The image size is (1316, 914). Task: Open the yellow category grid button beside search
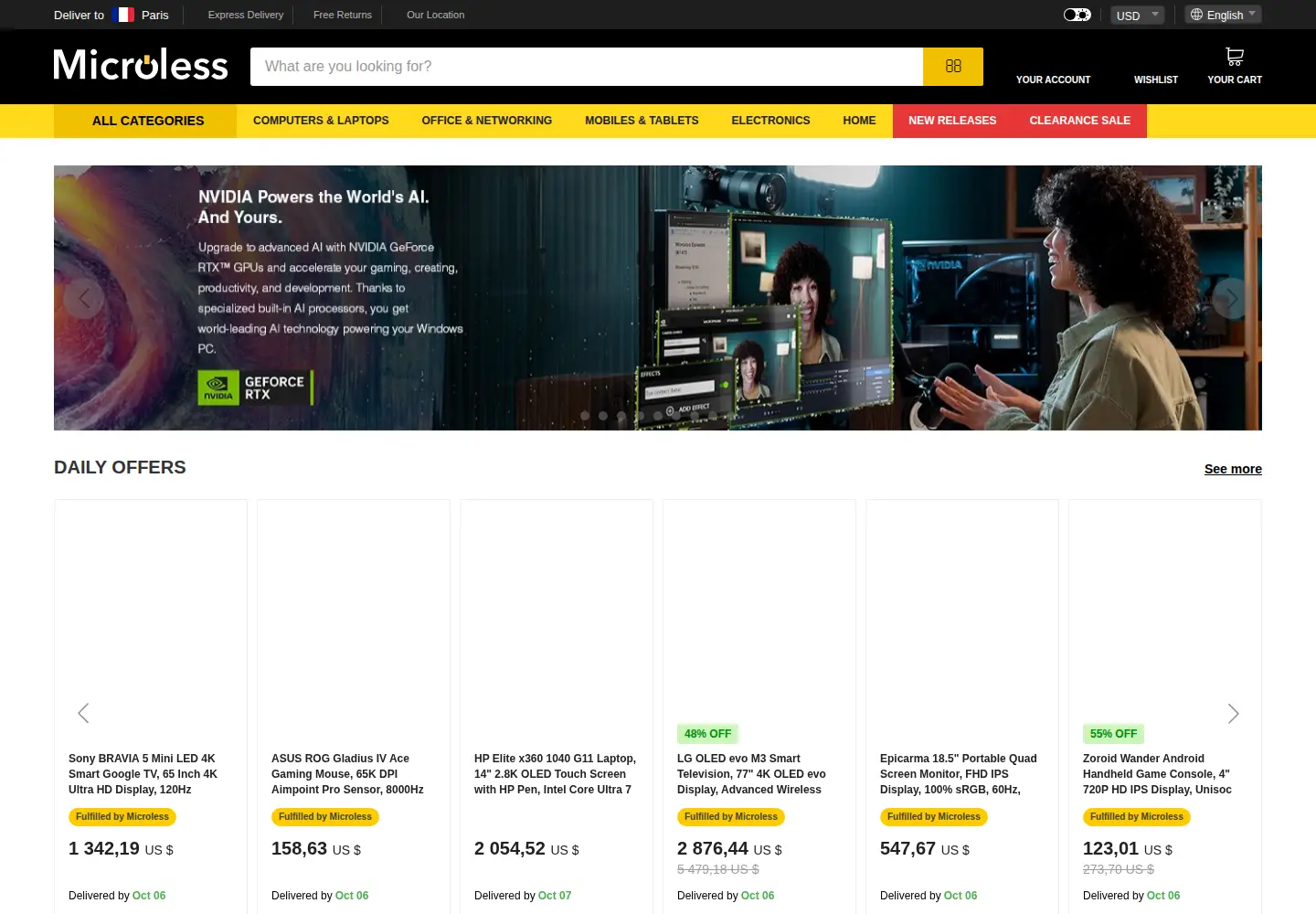953,67
